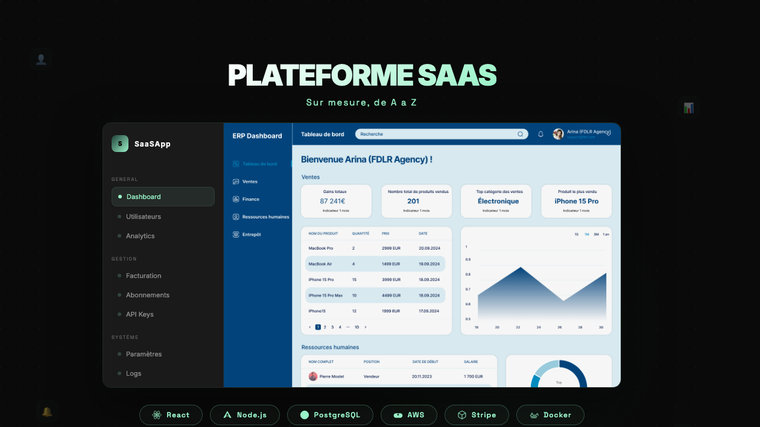Viewport: 760px width, 427px height.
Task: Select the 1M chart range option
Action: [x=587, y=234]
